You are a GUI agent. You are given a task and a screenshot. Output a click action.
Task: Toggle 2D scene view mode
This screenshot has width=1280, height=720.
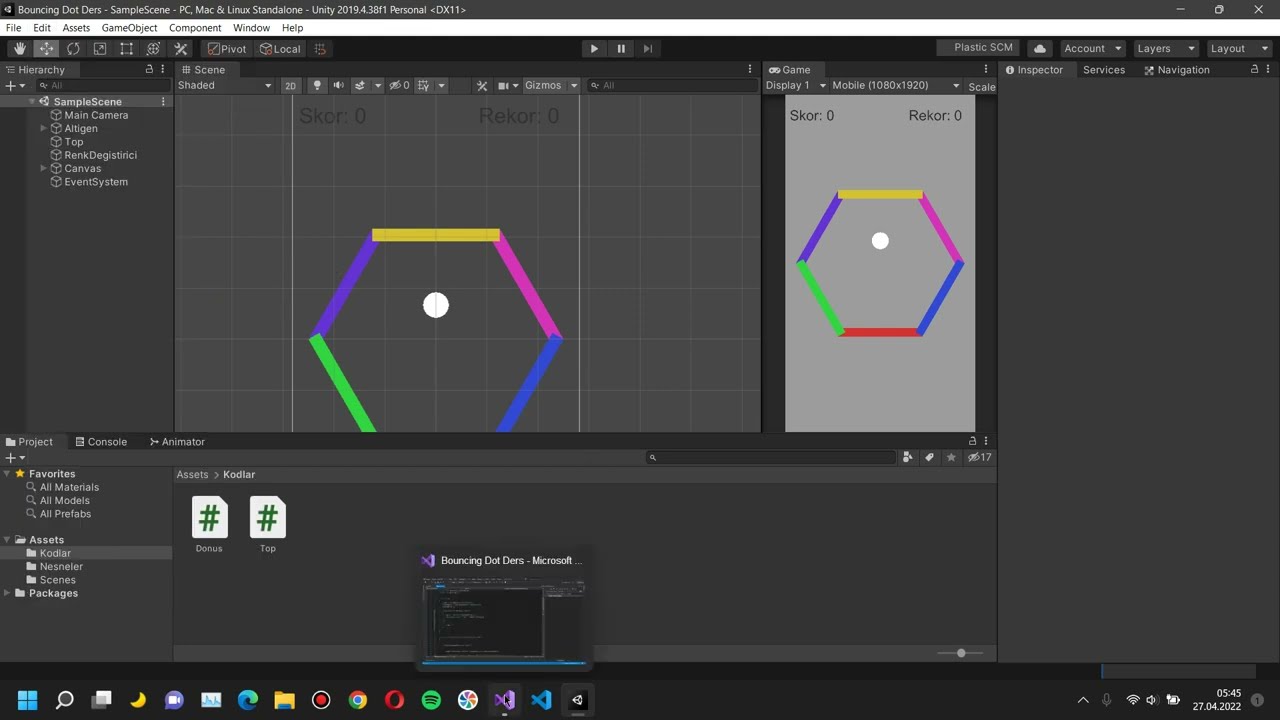(290, 85)
